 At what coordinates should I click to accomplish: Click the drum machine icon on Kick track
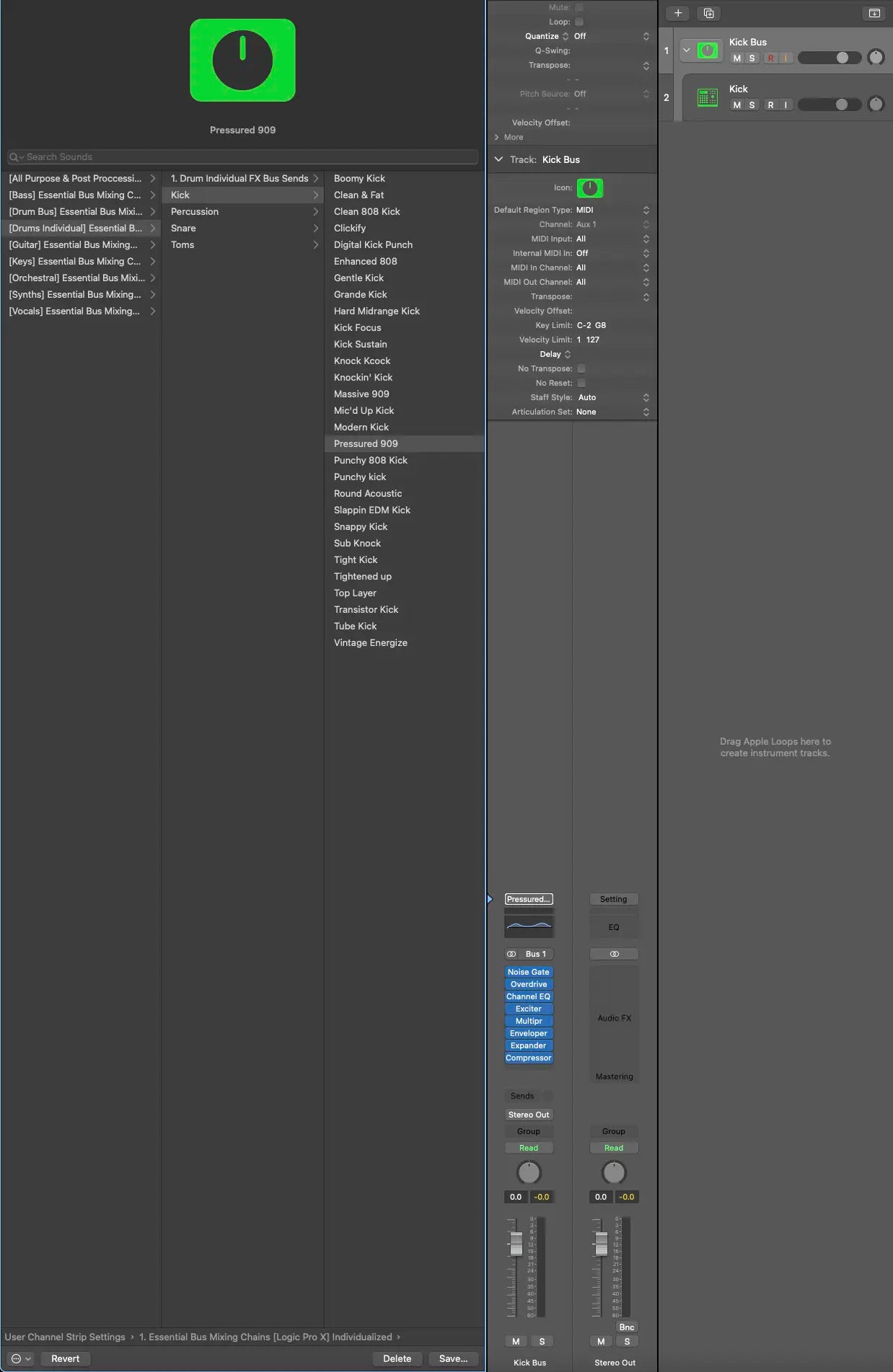pyautogui.click(x=708, y=97)
